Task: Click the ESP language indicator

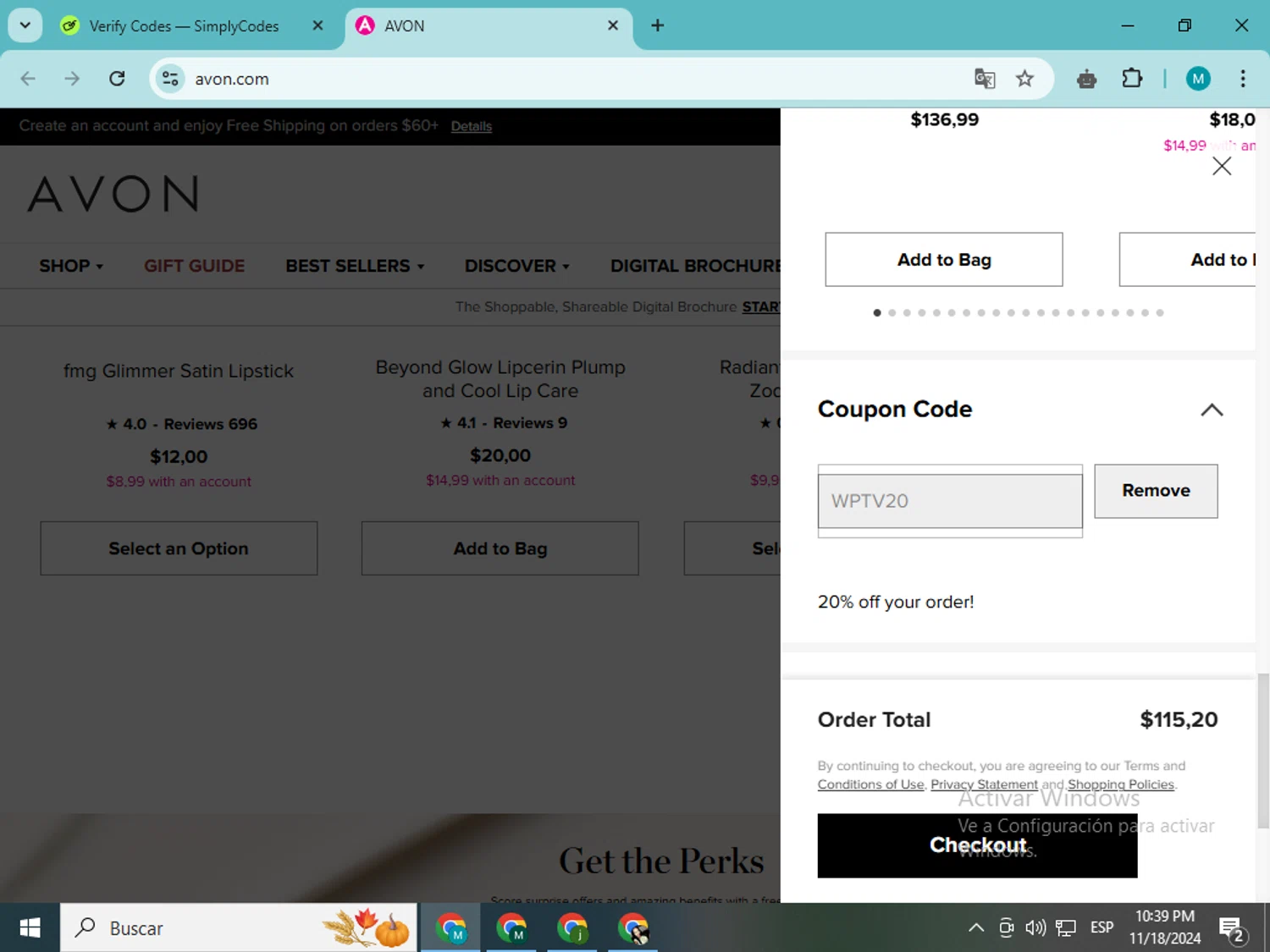Action: (x=1102, y=927)
